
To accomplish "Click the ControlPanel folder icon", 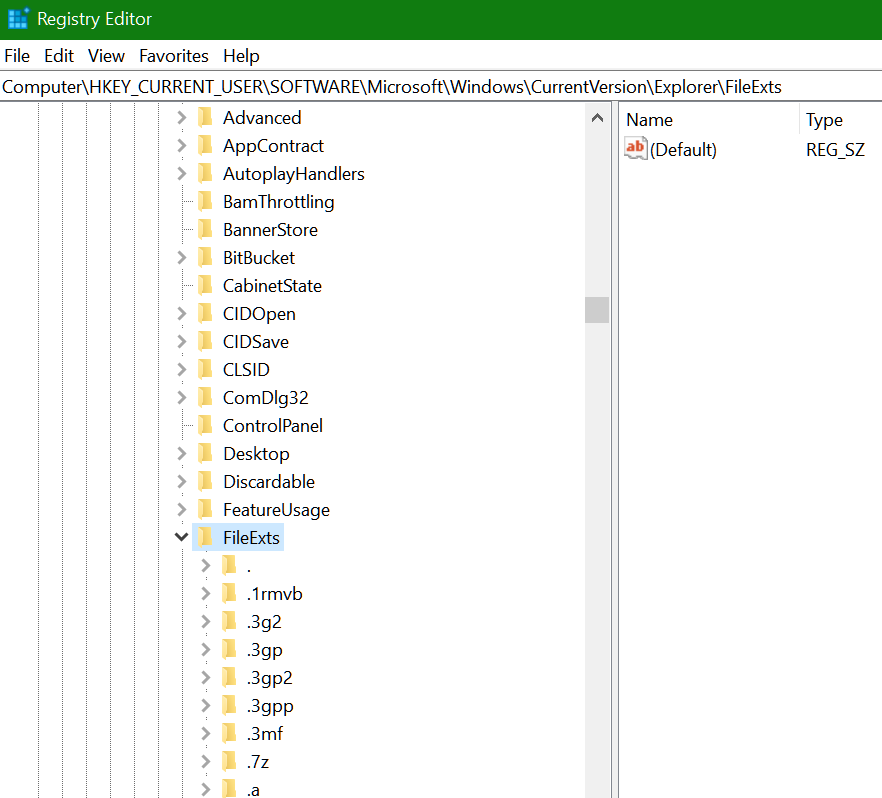I will [205, 426].
